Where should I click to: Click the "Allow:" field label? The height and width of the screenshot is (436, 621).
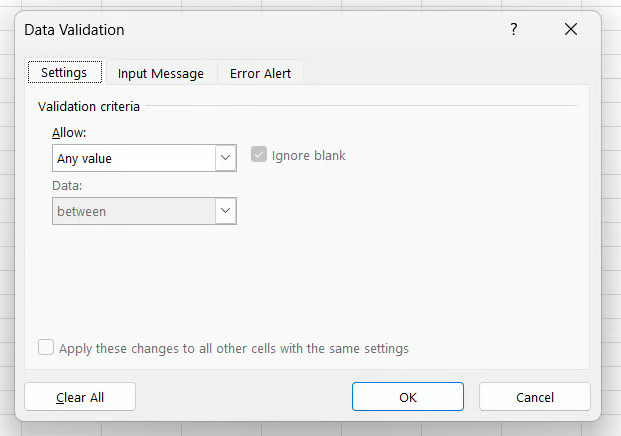click(67, 132)
